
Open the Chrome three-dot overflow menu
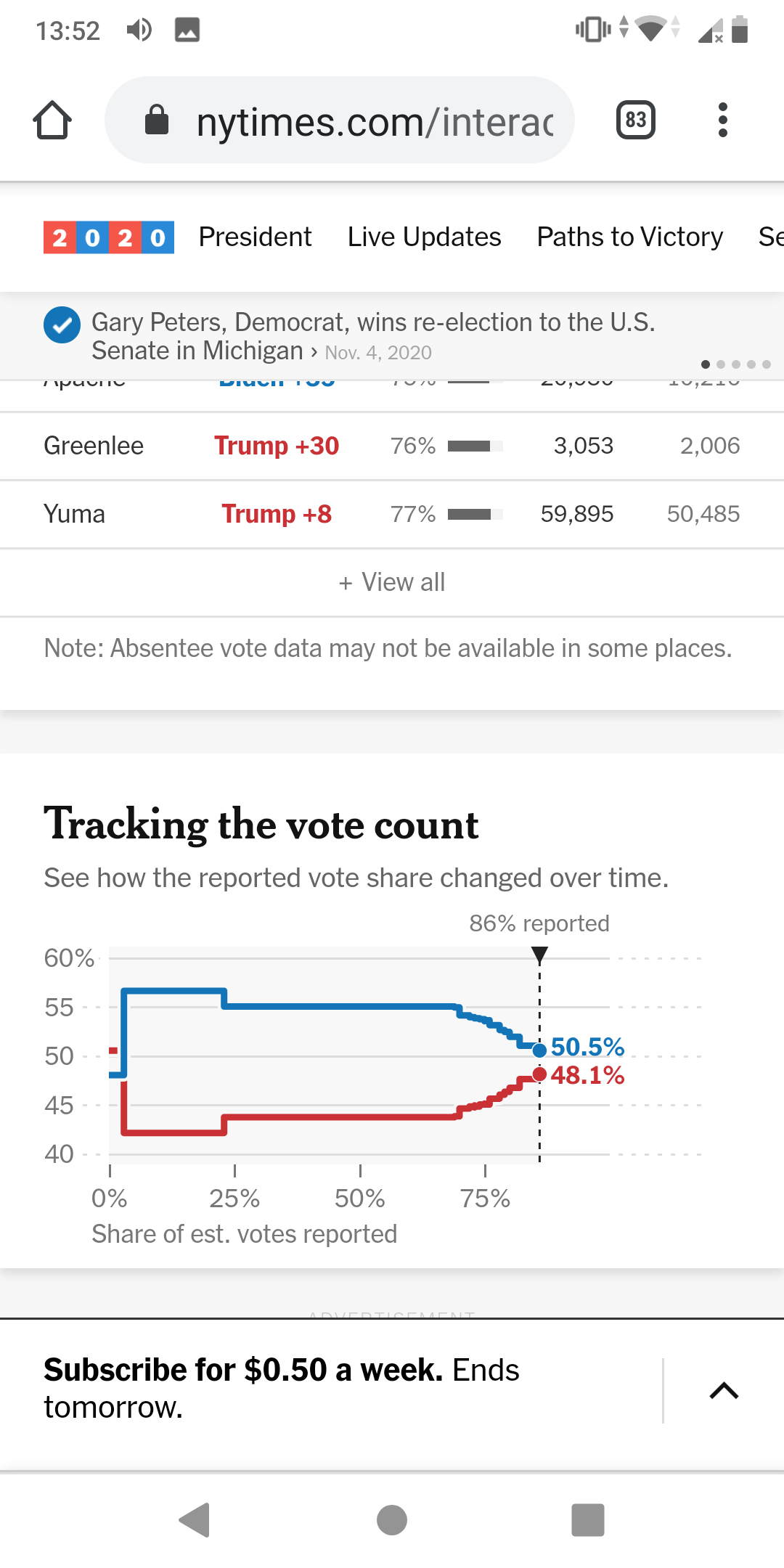coord(722,120)
